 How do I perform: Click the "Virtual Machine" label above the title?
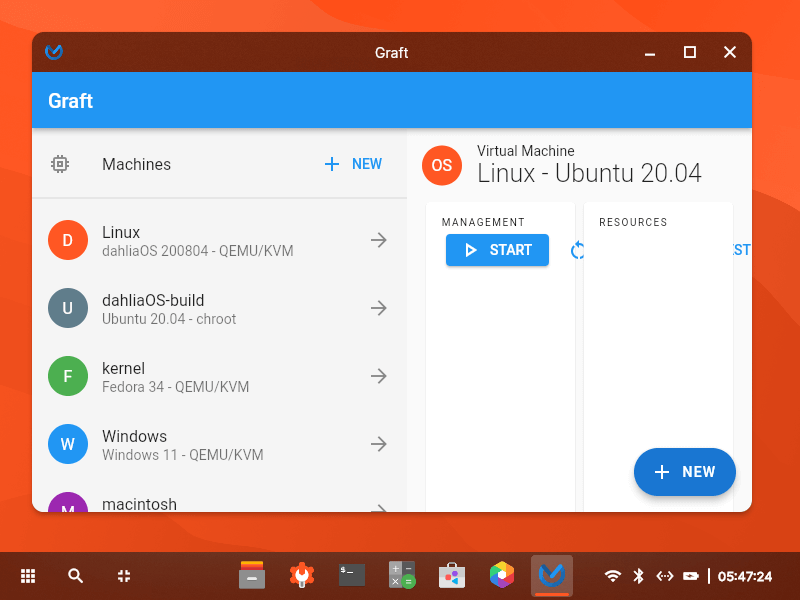click(x=526, y=151)
